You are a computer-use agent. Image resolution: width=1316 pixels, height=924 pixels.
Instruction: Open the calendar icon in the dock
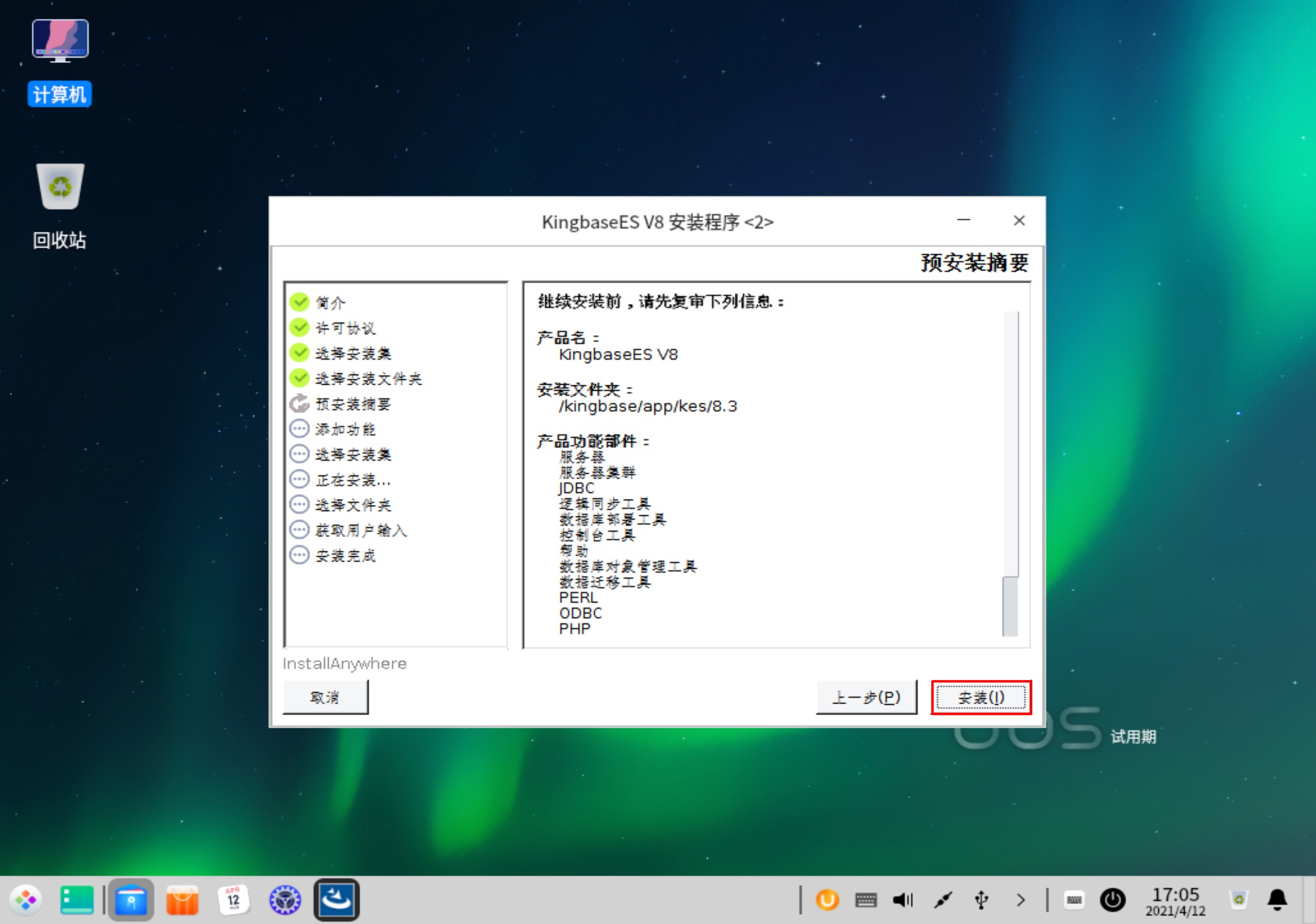pyautogui.click(x=233, y=900)
